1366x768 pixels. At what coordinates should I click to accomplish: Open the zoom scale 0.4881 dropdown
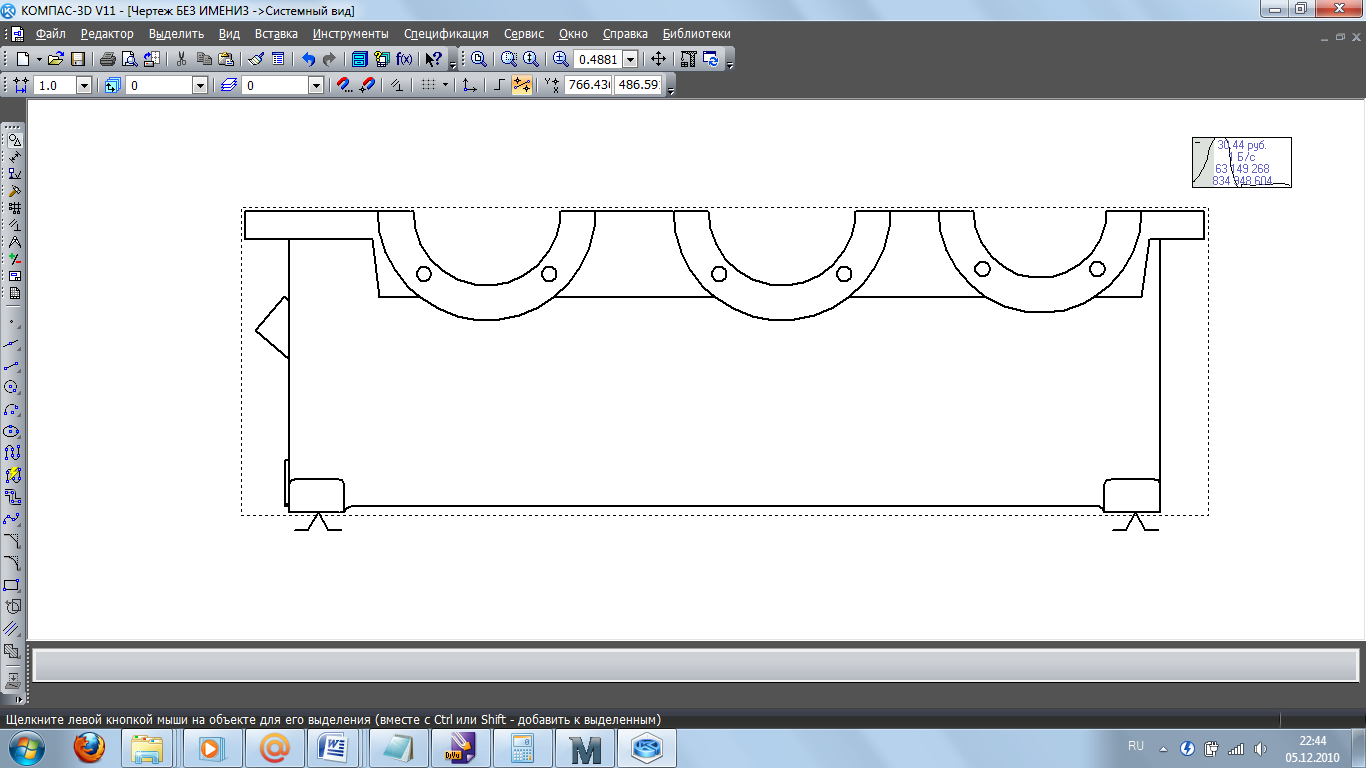click(630, 59)
